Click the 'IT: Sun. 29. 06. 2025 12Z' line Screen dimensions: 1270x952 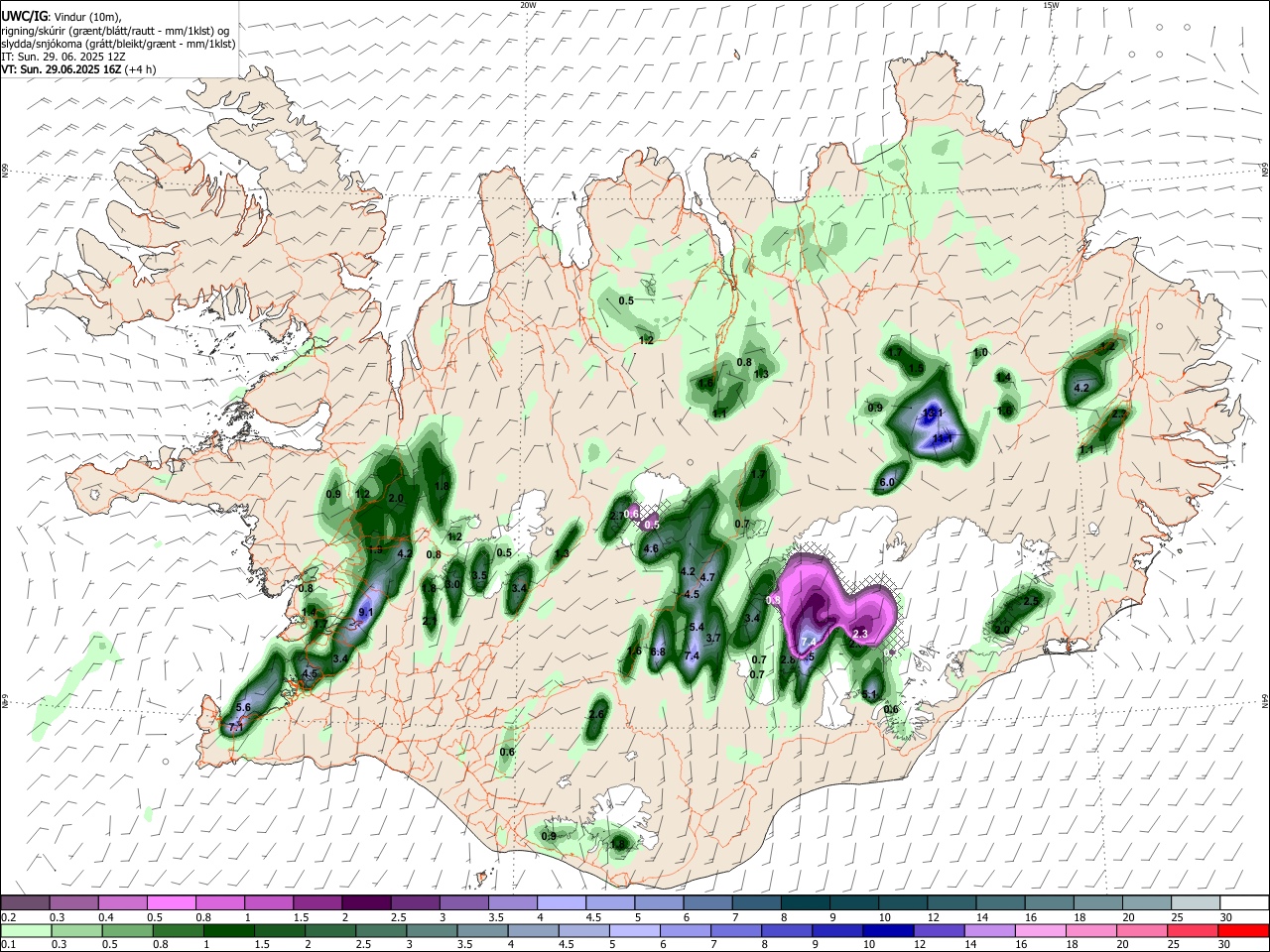tap(63, 57)
